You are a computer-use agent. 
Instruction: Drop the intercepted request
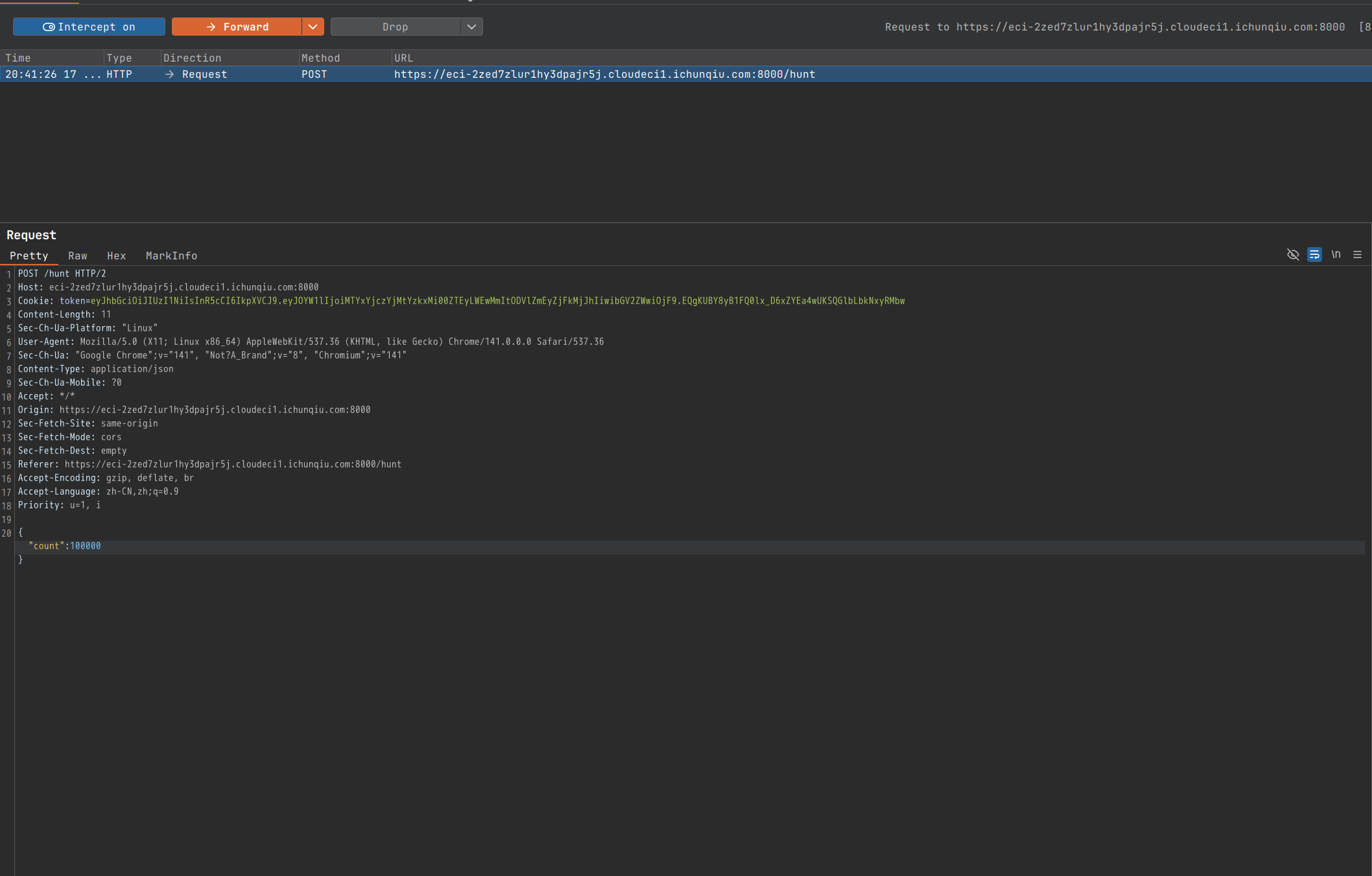[395, 27]
